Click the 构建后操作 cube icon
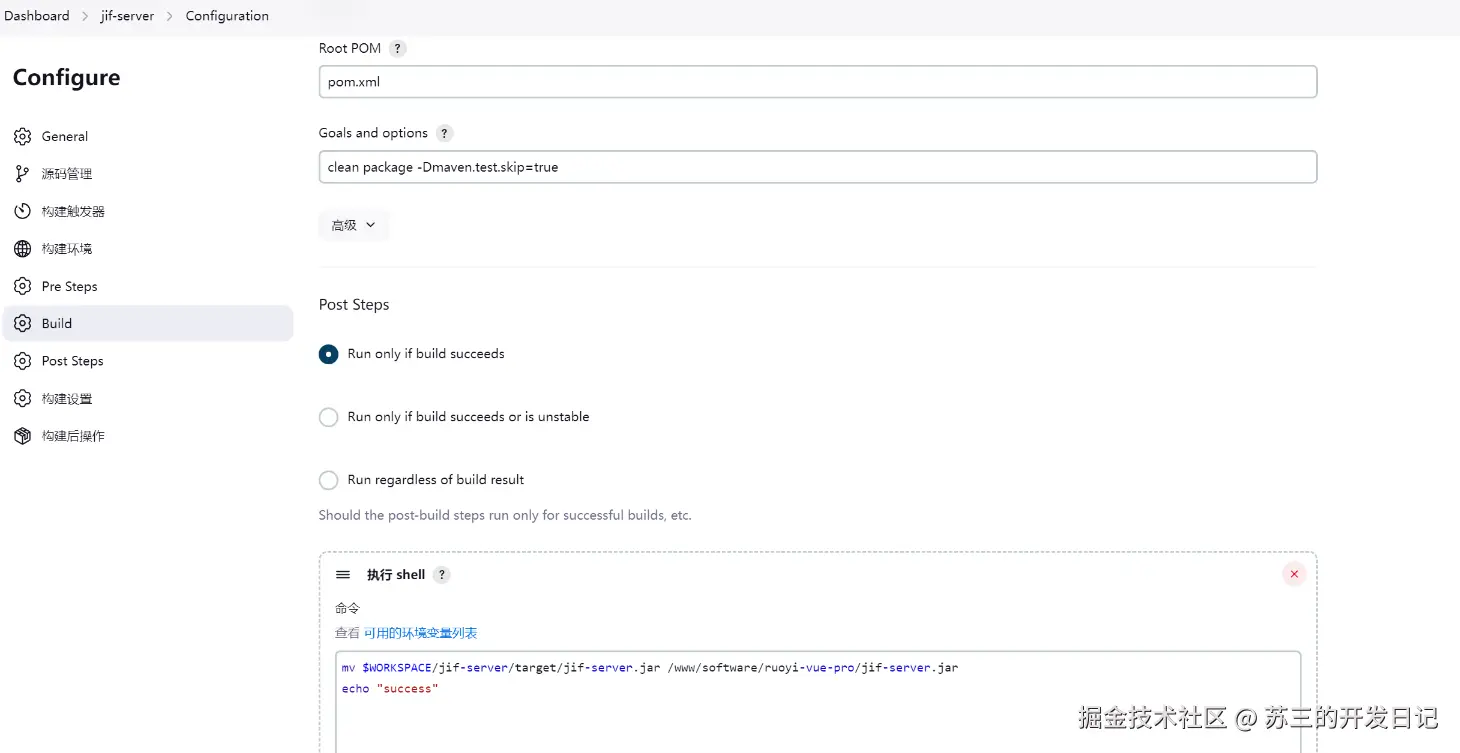This screenshot has height=753, width=1460. (x=22, y=436)
